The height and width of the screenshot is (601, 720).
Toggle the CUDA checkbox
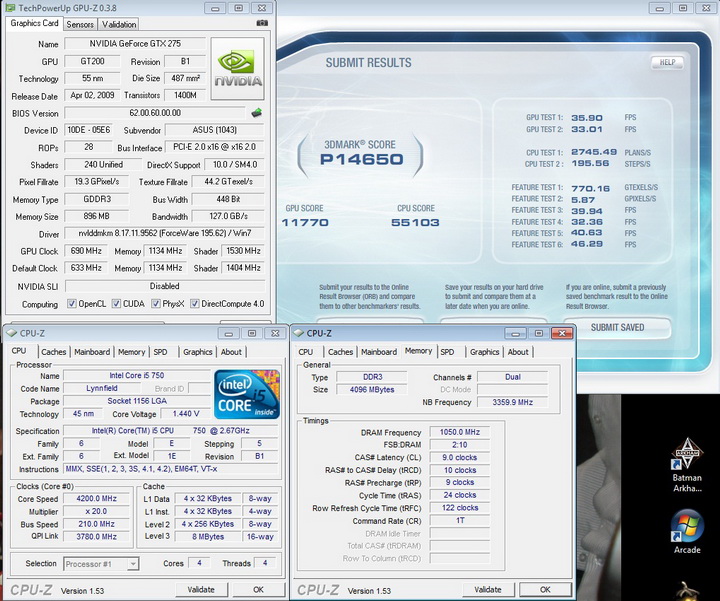click(117, 304)
